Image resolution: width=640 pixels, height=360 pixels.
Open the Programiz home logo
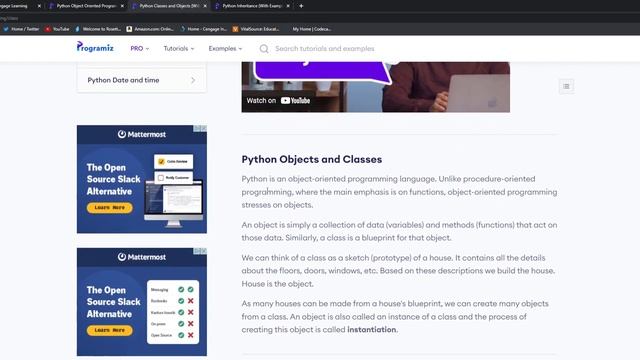click(95, 47)
